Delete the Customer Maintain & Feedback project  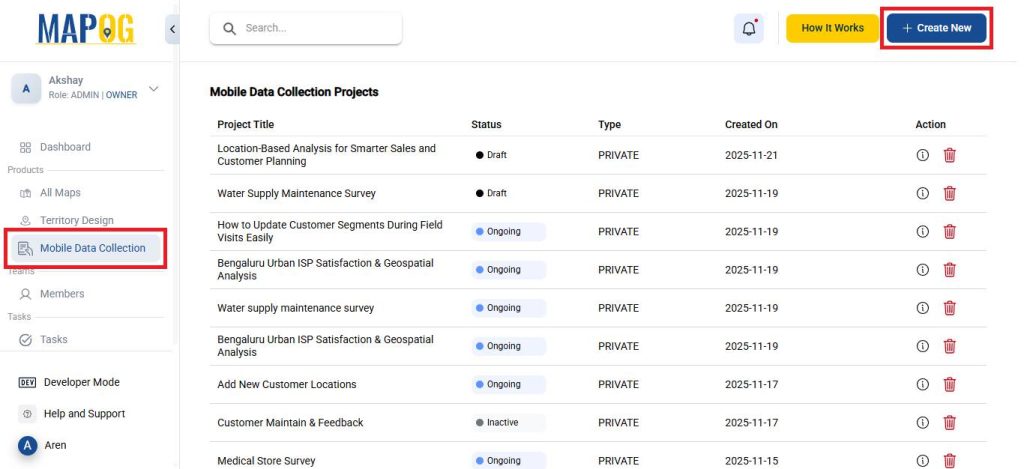[x=949, y=422]
